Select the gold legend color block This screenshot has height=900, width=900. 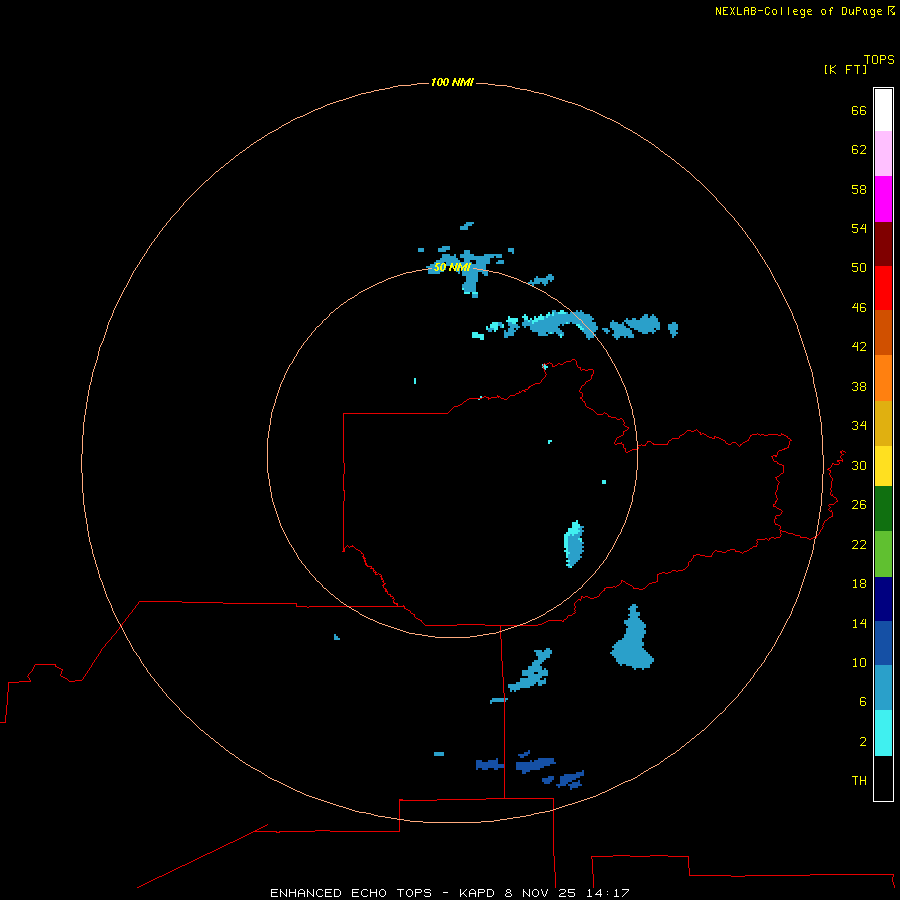click(x=883, y=423)
